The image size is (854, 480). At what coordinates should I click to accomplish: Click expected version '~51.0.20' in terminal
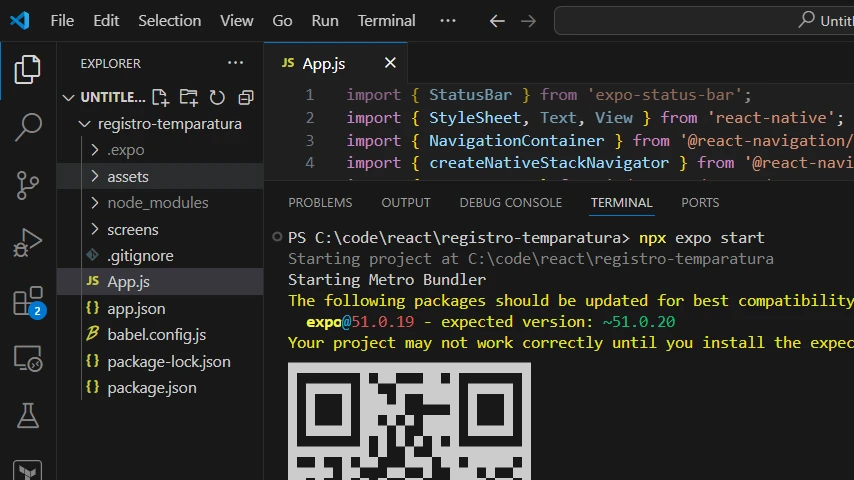638,322
